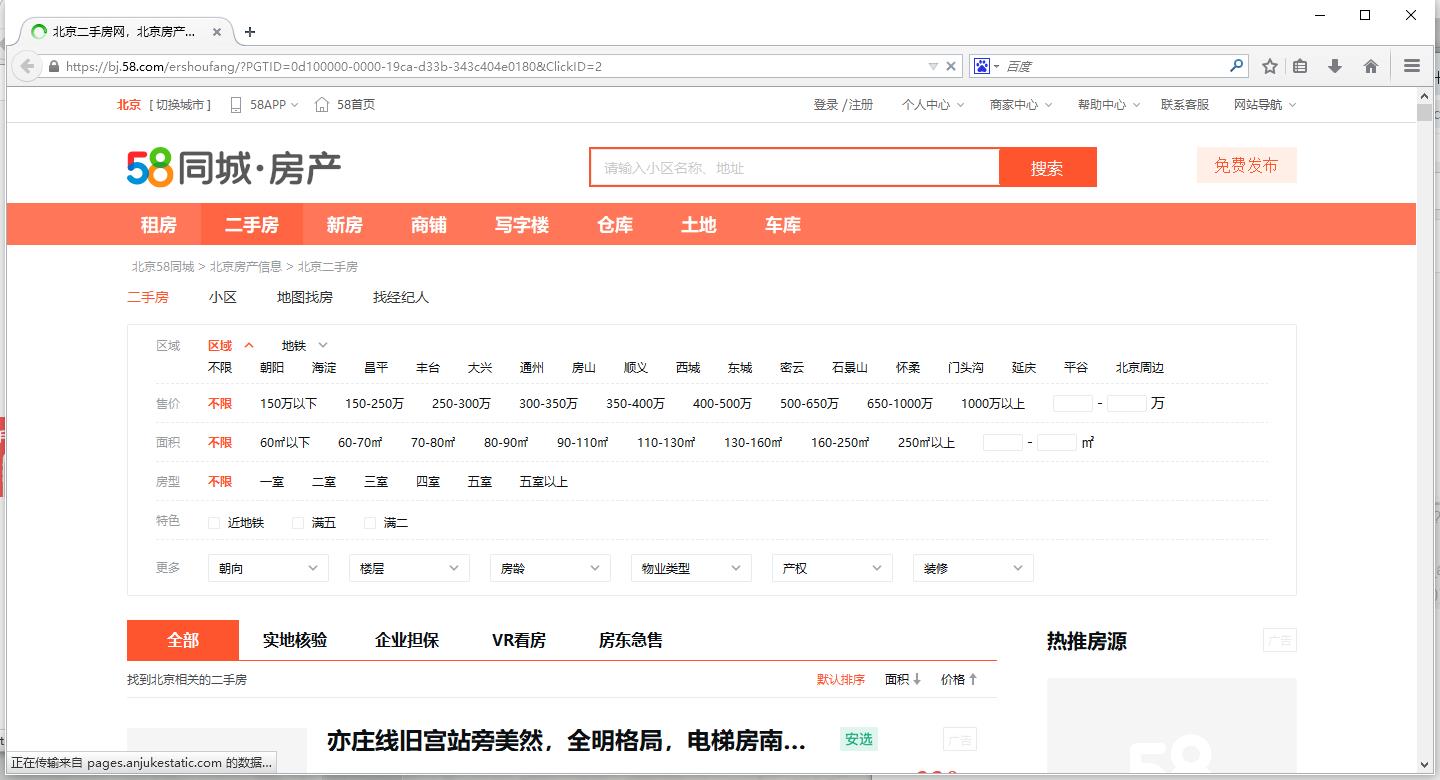Open the 朝向 dropdown

coord(268,568)
